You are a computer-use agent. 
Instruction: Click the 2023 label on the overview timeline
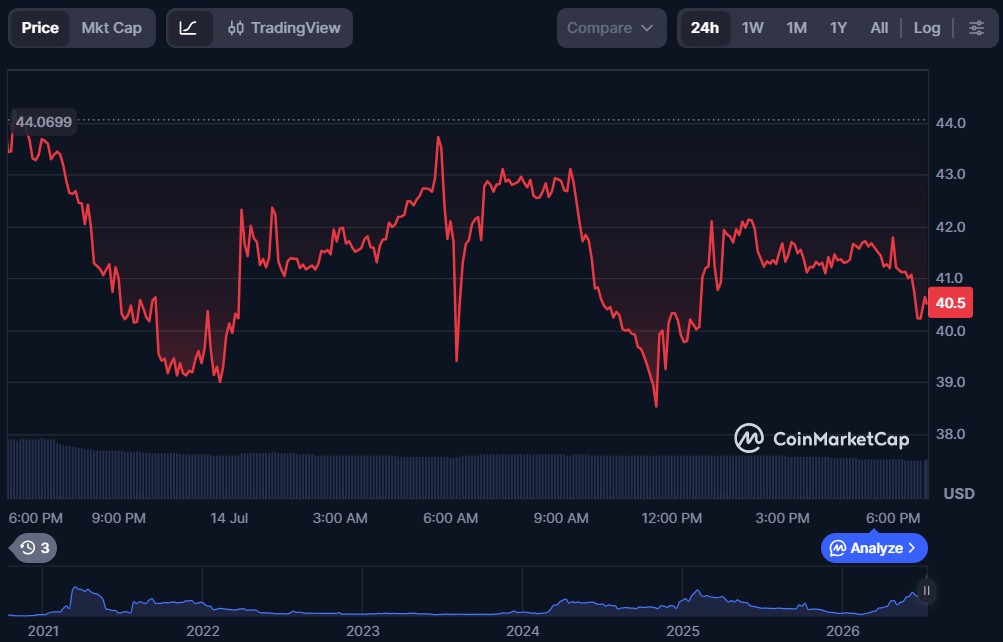coord(363,631)
